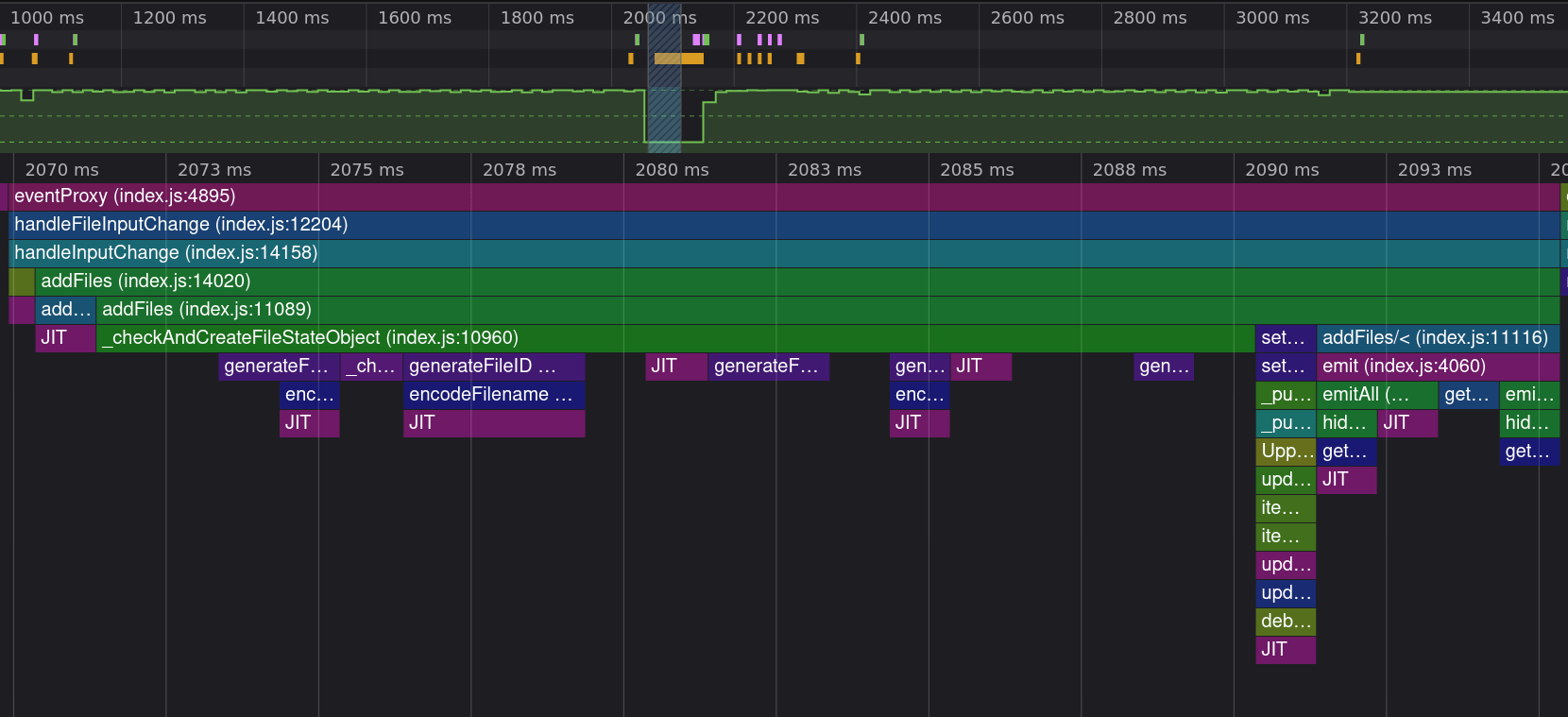Viewport: 1568px width, 717px height.
Task: Click the 1600 ms overview time label
Action: (415, 18)
